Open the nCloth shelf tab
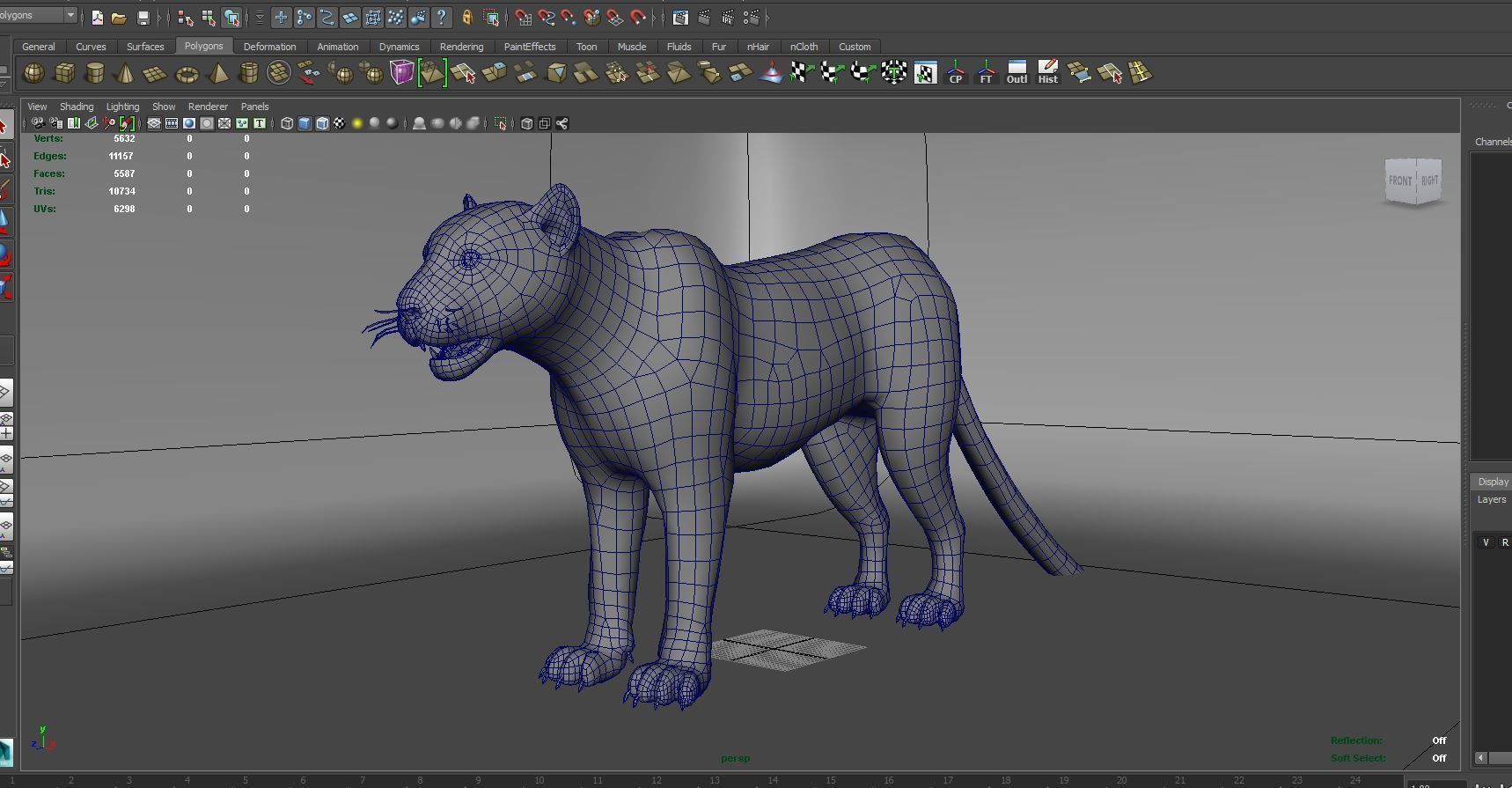Viewport: 1512px width, 788px height. tap(804, 47)
